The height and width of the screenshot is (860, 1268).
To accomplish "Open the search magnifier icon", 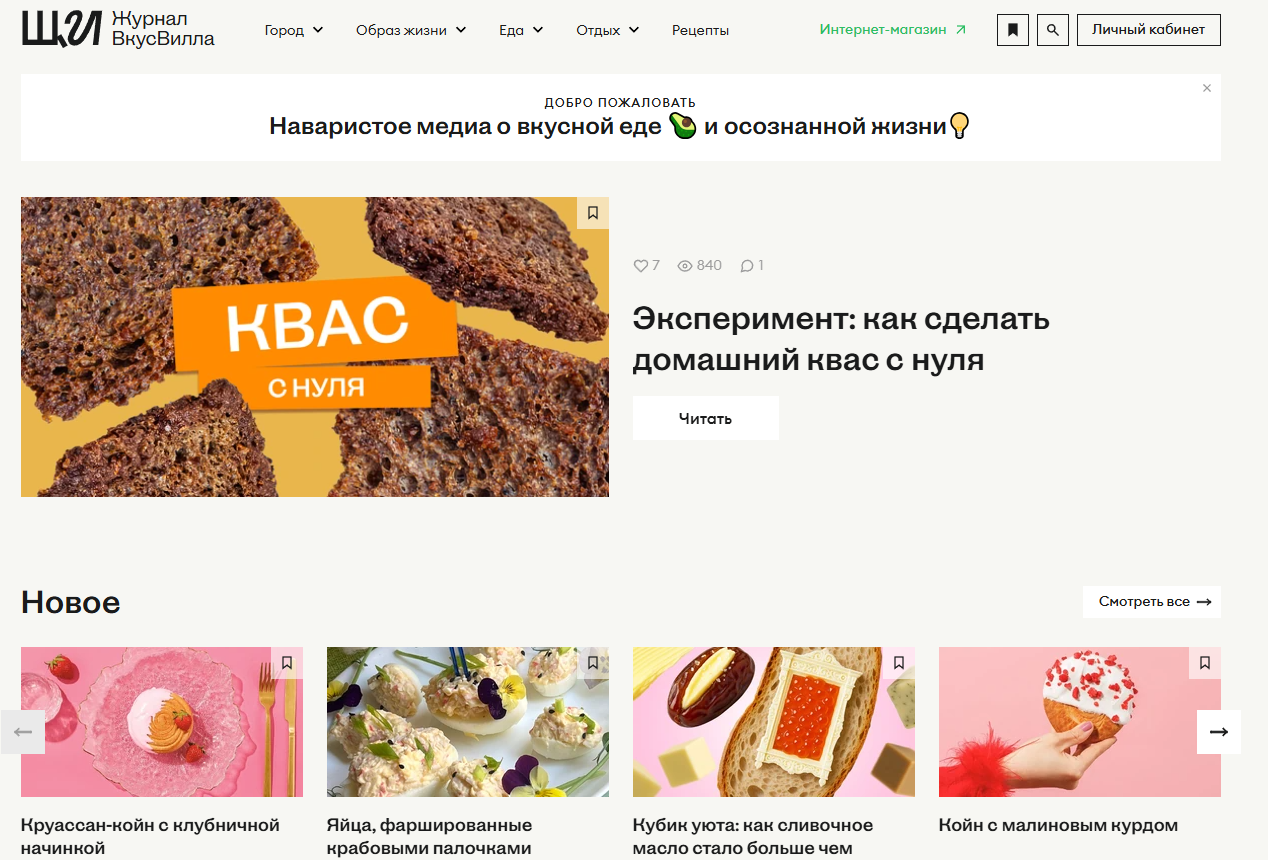I will (1053, 30).
